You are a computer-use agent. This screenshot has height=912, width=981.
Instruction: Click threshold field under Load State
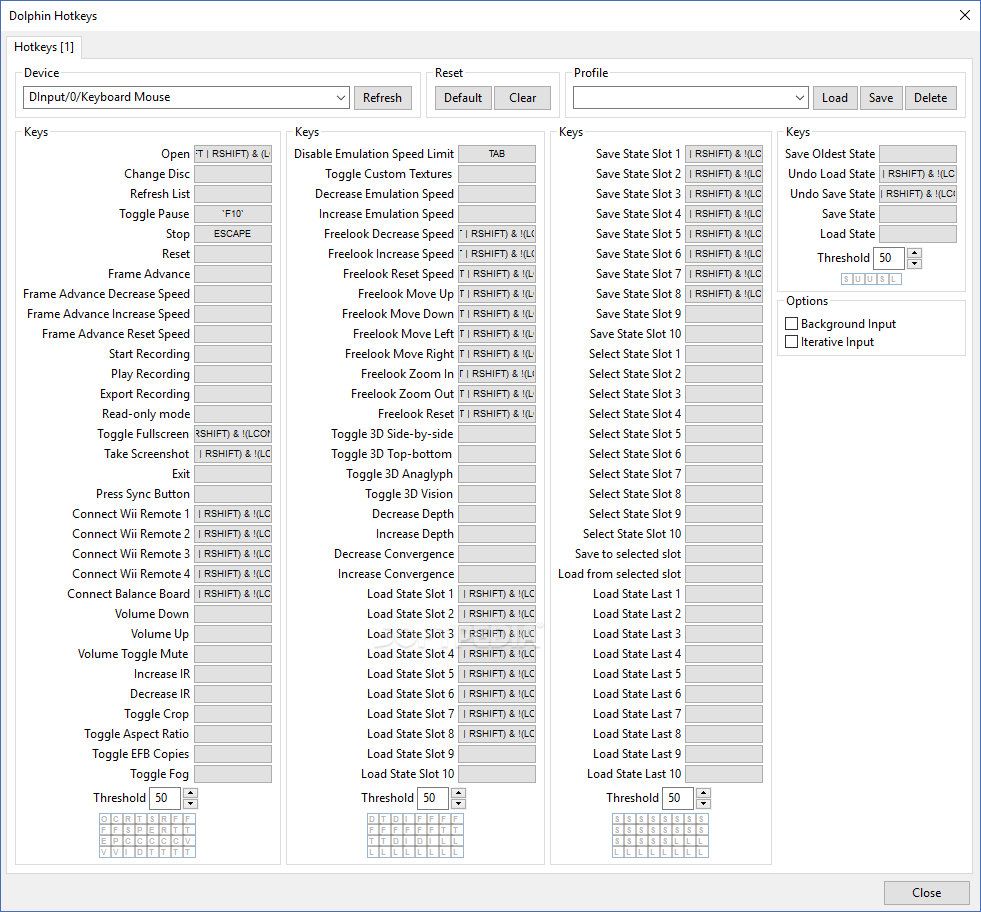coord(889,258)
